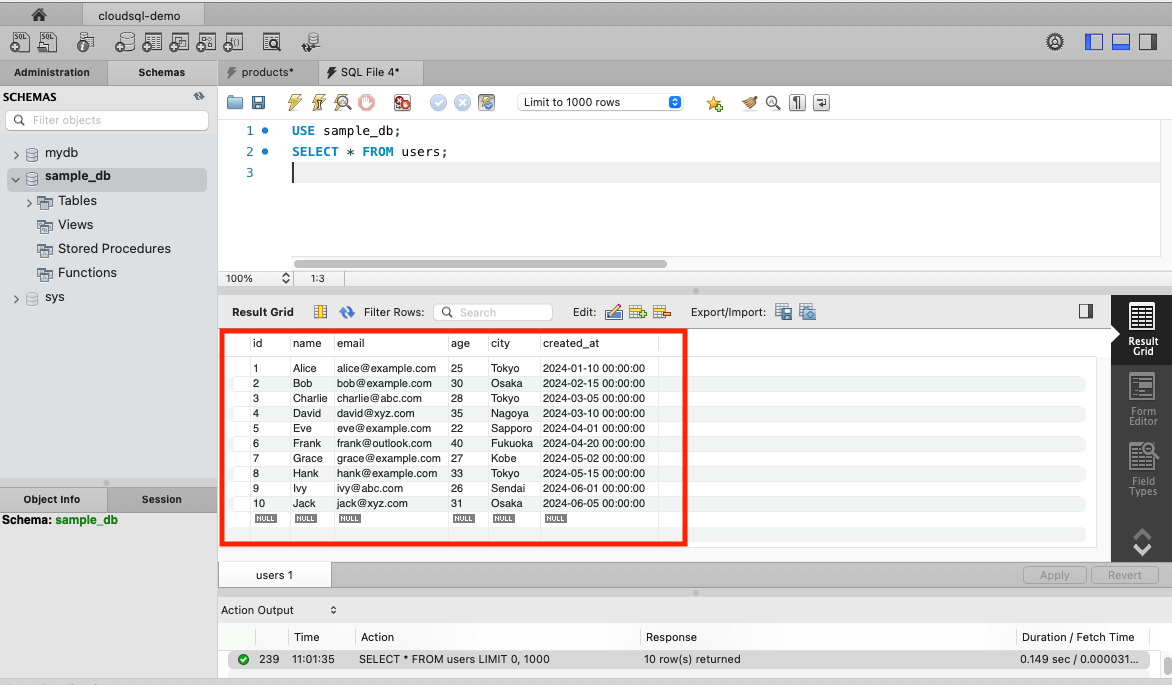Save the SQL script to file
The width and height of the screenshot is (1172, 685).
[259, 102]
